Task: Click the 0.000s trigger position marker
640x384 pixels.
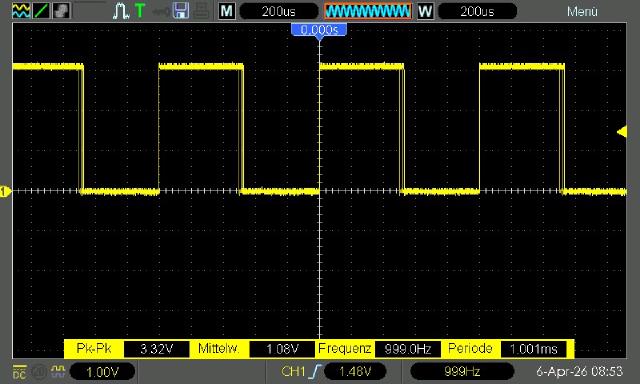Action: (319, 30)
